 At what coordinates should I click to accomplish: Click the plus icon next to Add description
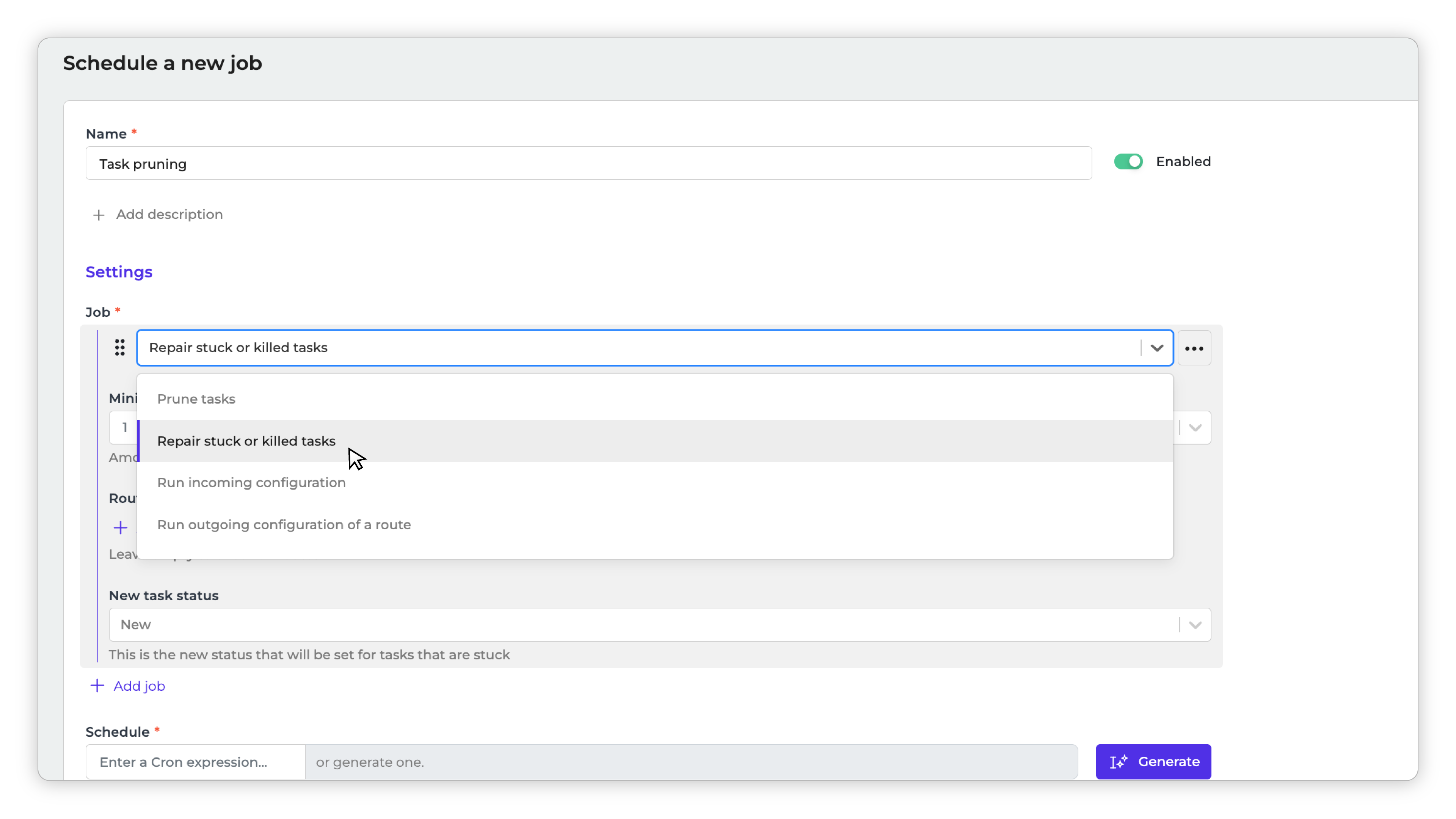[98, 215]
